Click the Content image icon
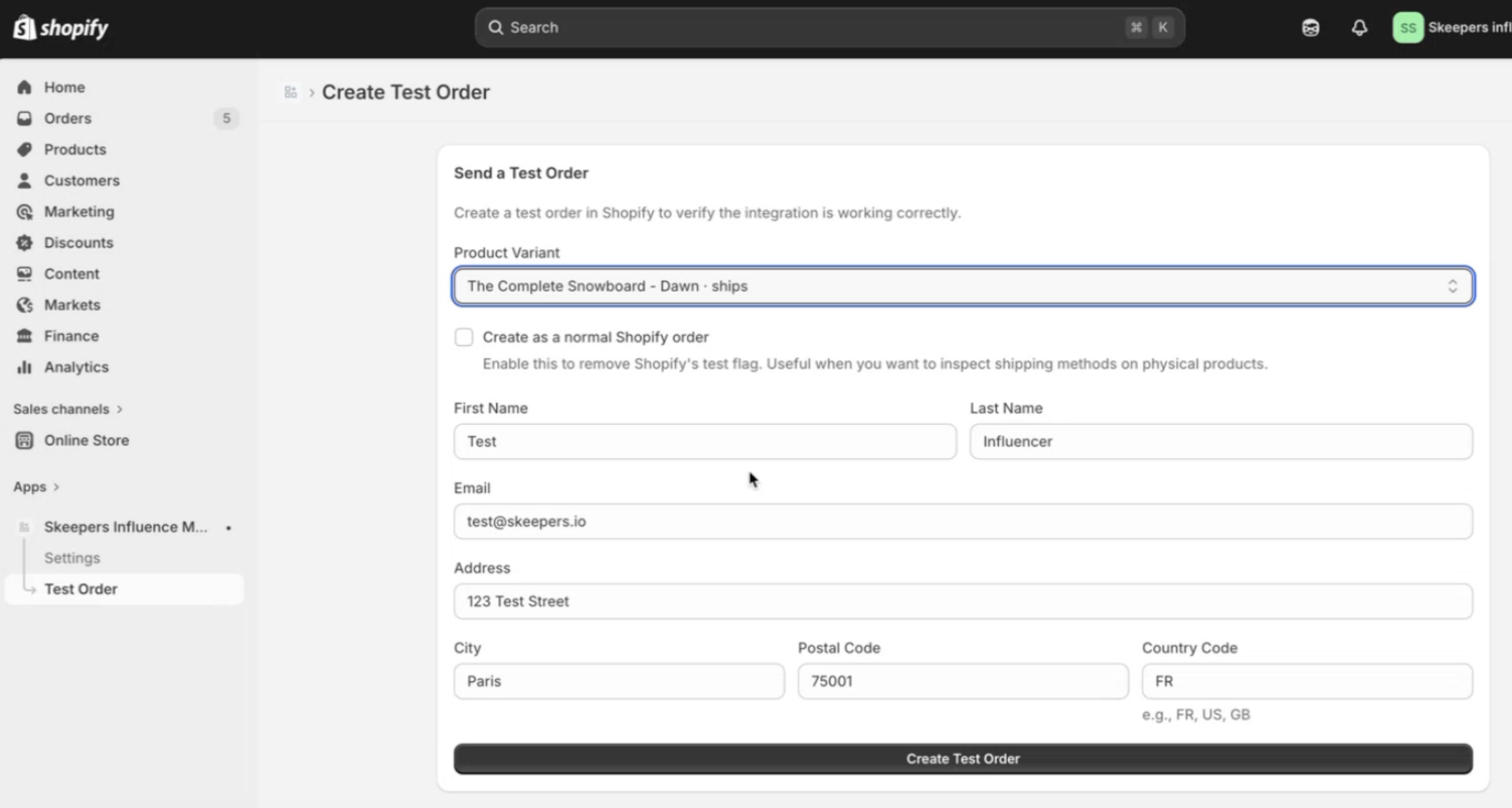Image resolution: width=1512 pixels, height=808 pixels. coord(24,274)
